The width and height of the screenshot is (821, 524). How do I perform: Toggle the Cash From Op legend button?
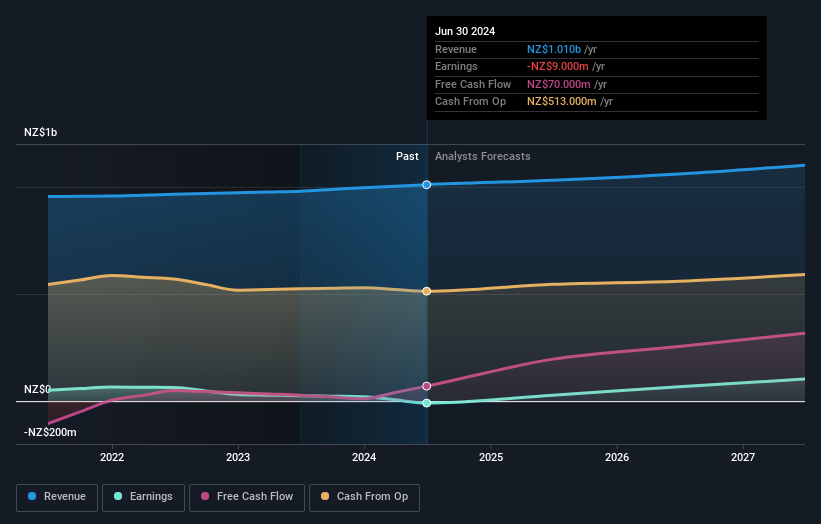(364, 497)
